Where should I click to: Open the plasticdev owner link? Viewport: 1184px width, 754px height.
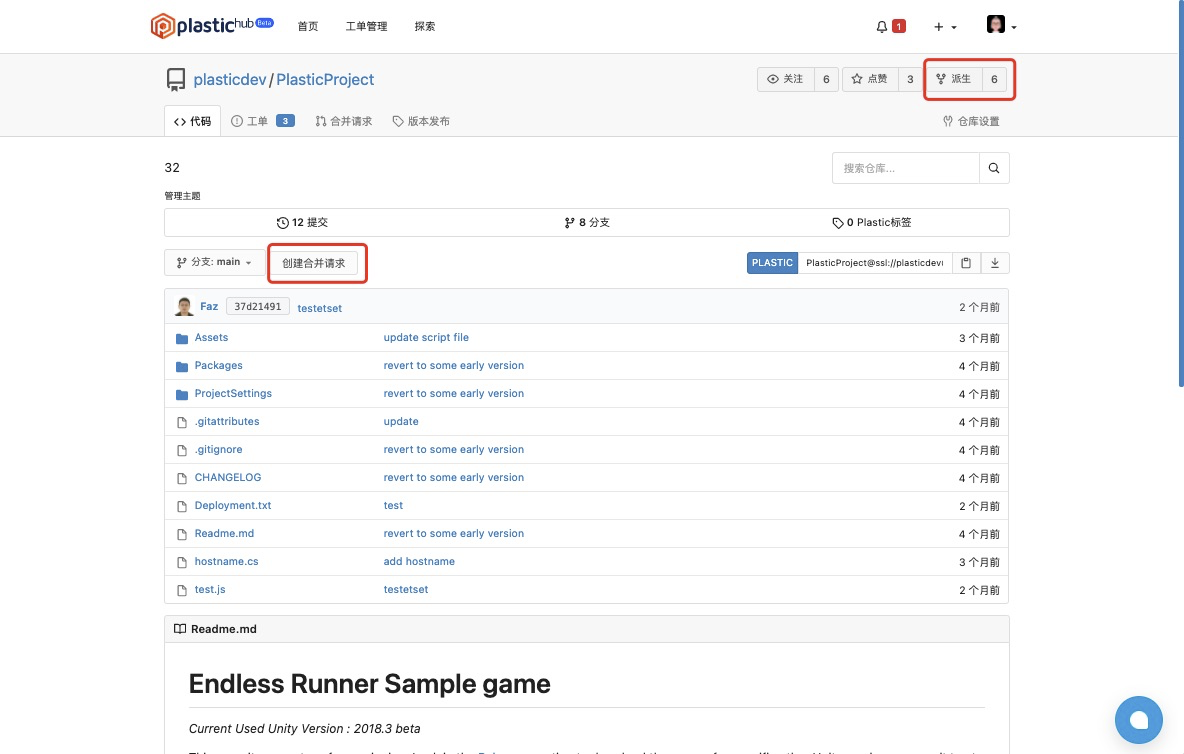point(230,79)
